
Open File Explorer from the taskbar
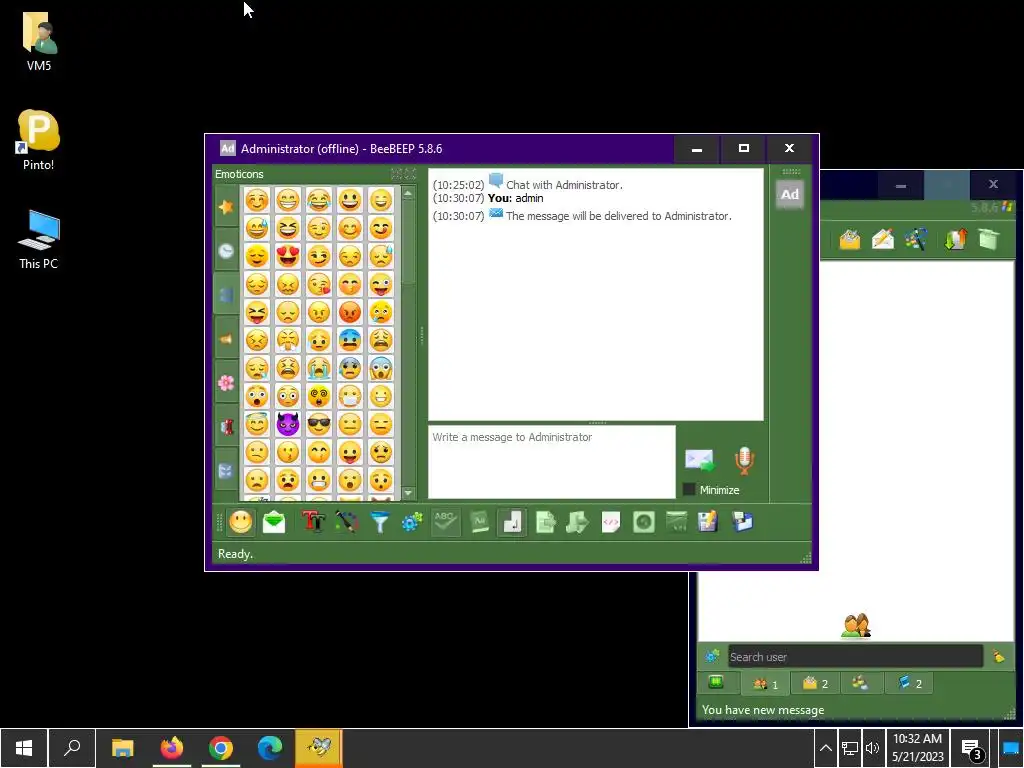point(122,748)
